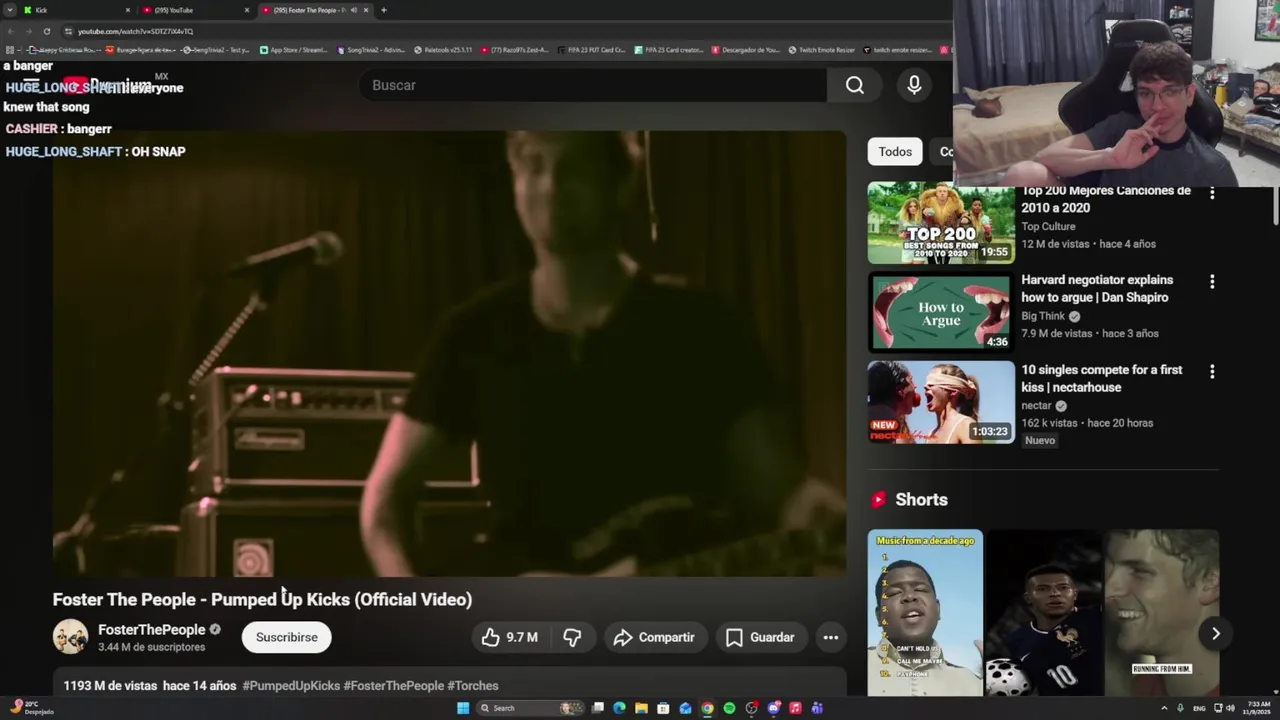The image size is (1280, 720).
Task: Click the Chrome icon in taskbar
Action: [x=707, y=708]
